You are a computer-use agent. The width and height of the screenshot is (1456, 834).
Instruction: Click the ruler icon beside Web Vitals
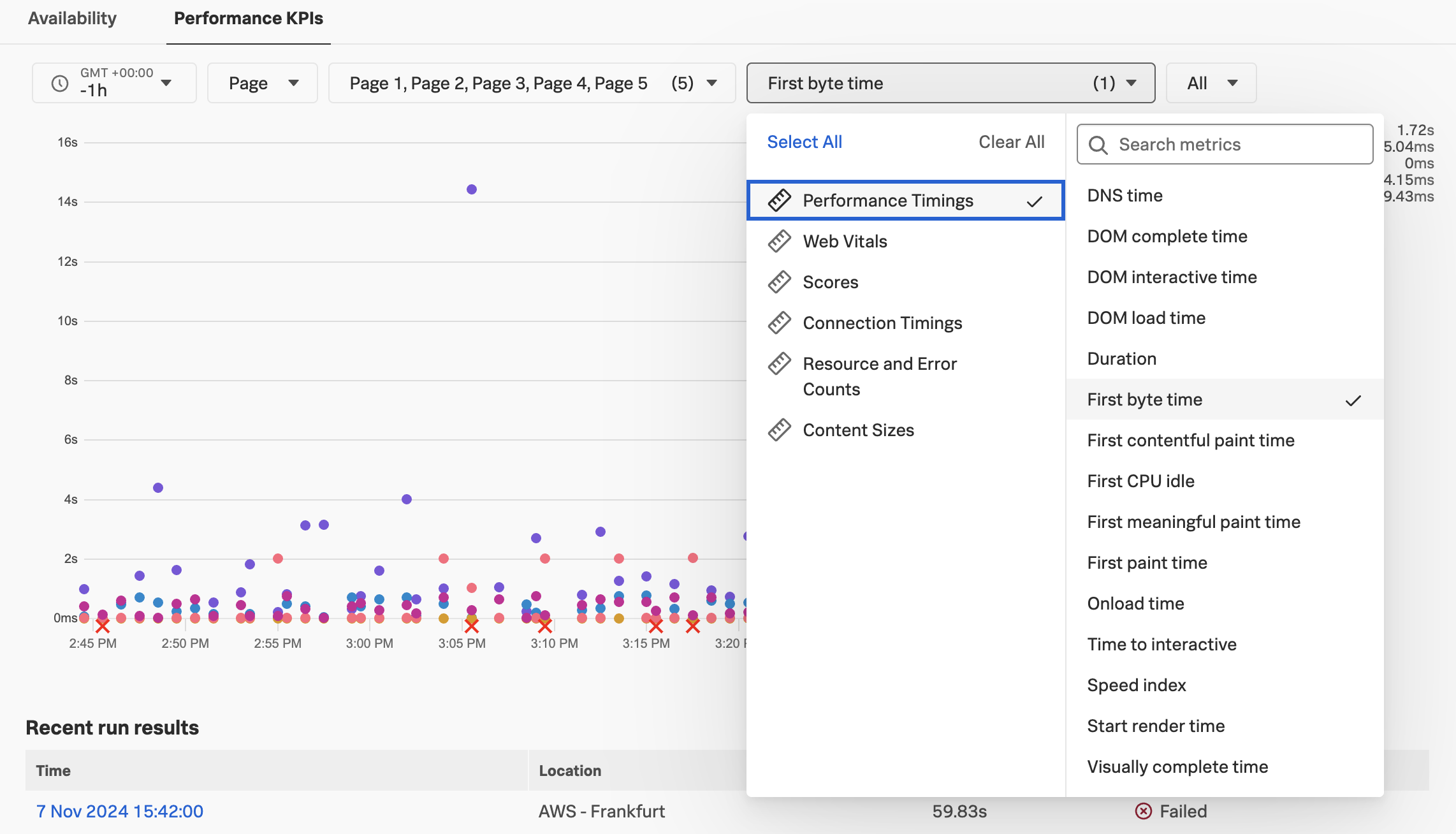click(x=779, y=242)
